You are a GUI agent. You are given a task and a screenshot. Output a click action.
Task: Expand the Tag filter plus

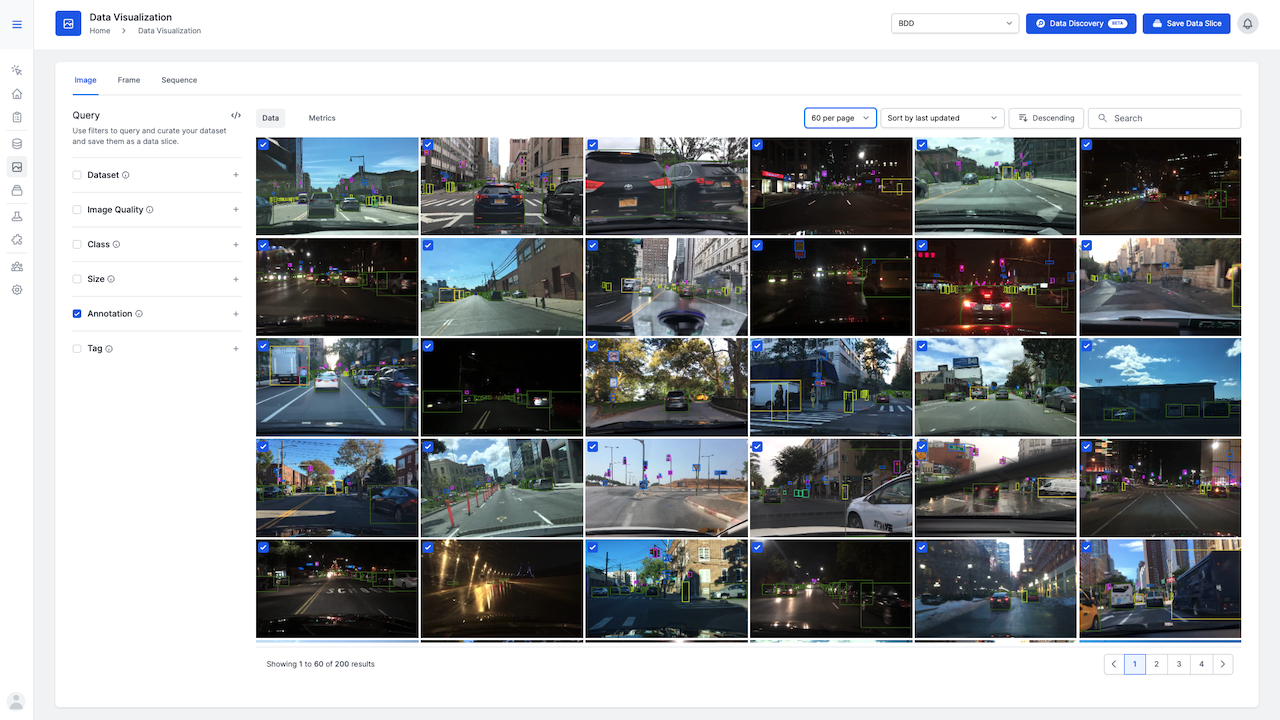[x=236, y=349]
